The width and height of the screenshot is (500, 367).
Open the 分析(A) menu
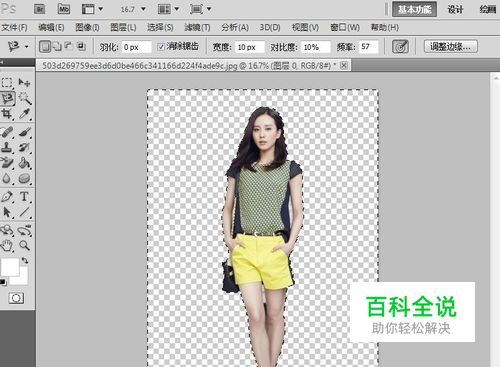[235, 27]
